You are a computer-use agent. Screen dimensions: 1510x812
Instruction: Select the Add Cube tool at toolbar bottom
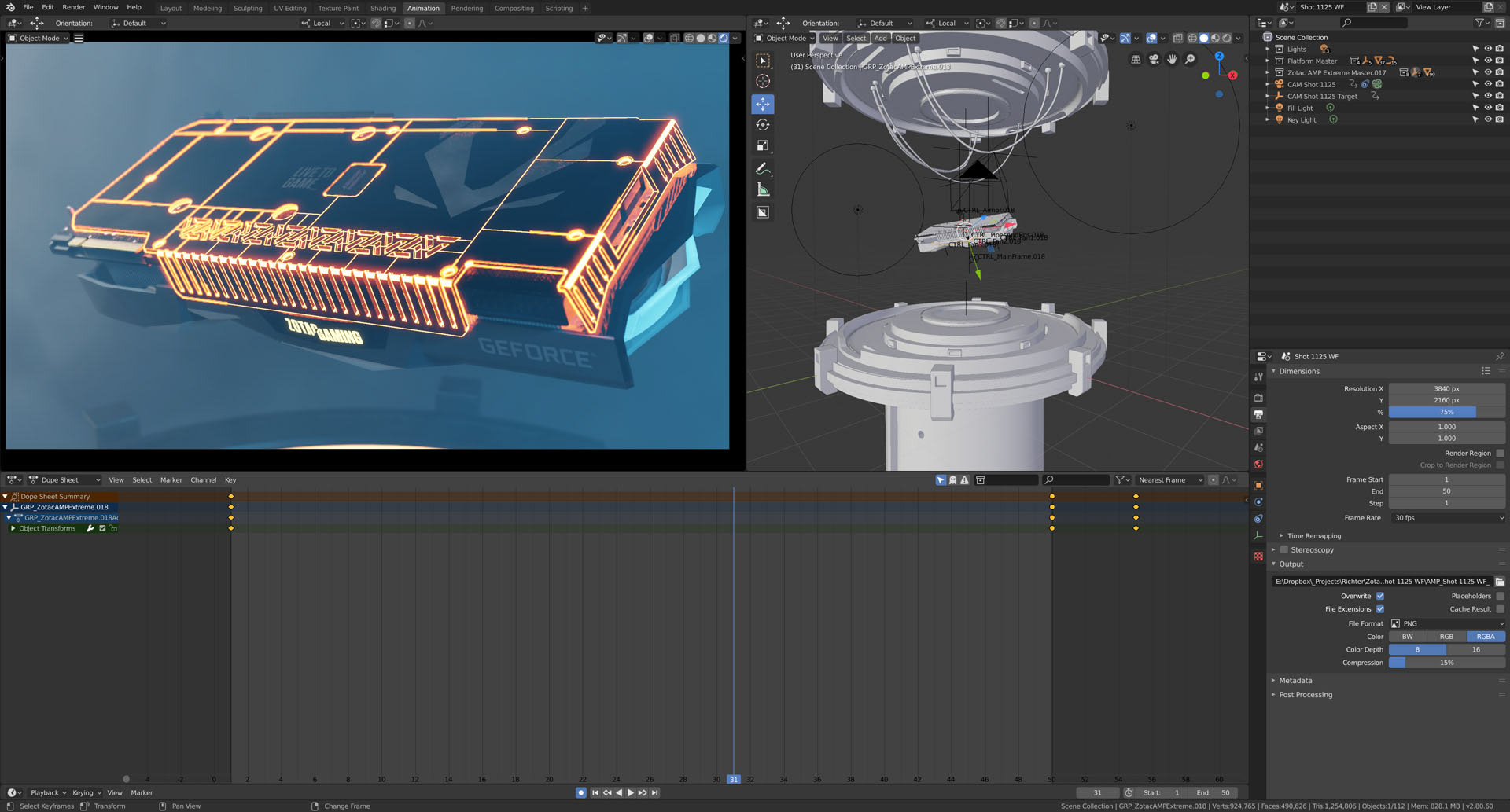763,212
